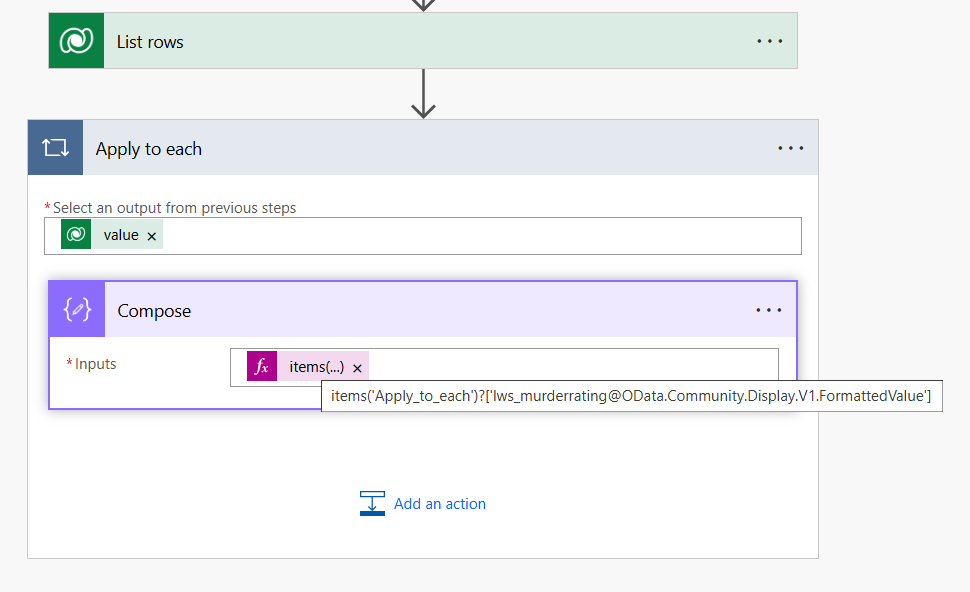Screen dimensions: 970x592
Task: Click the Dataverse icon on List rows
Action: click(76, 41)
